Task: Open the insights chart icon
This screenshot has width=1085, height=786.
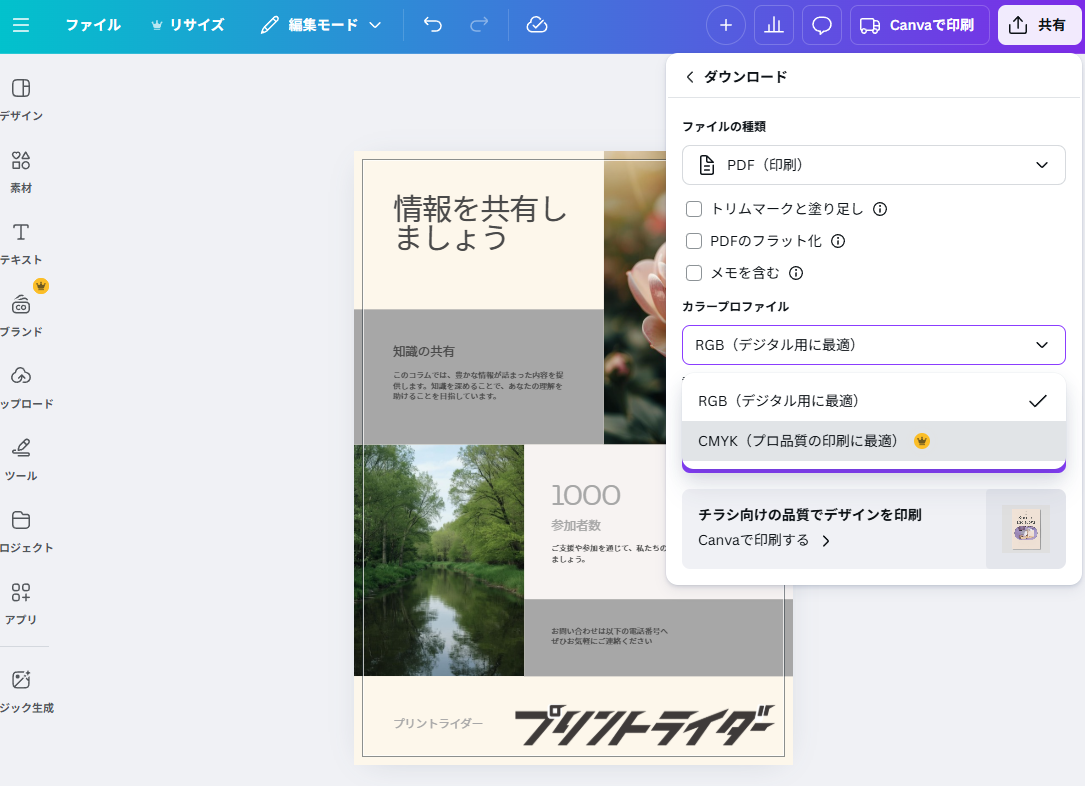Action: [773, 25]
